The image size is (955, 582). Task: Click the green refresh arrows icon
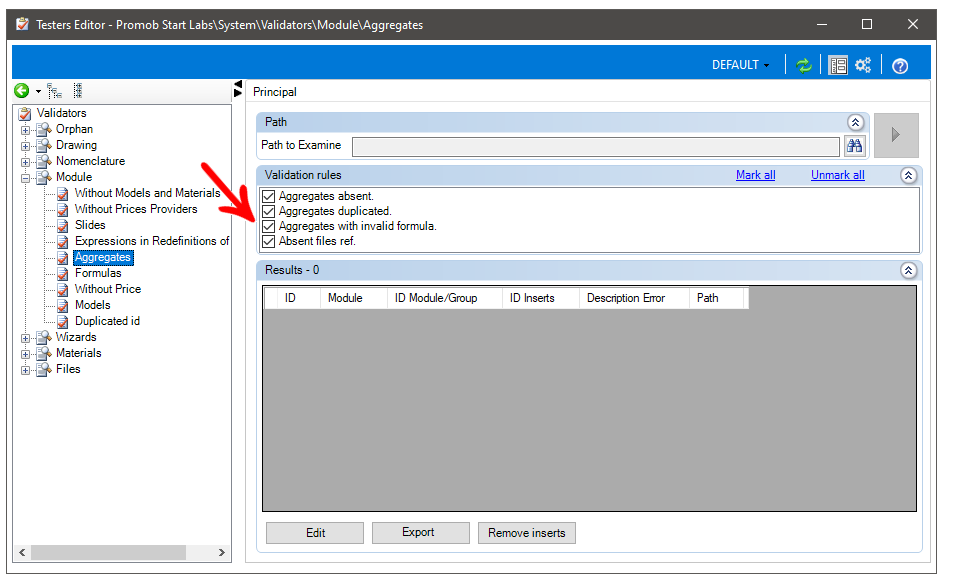803,65
